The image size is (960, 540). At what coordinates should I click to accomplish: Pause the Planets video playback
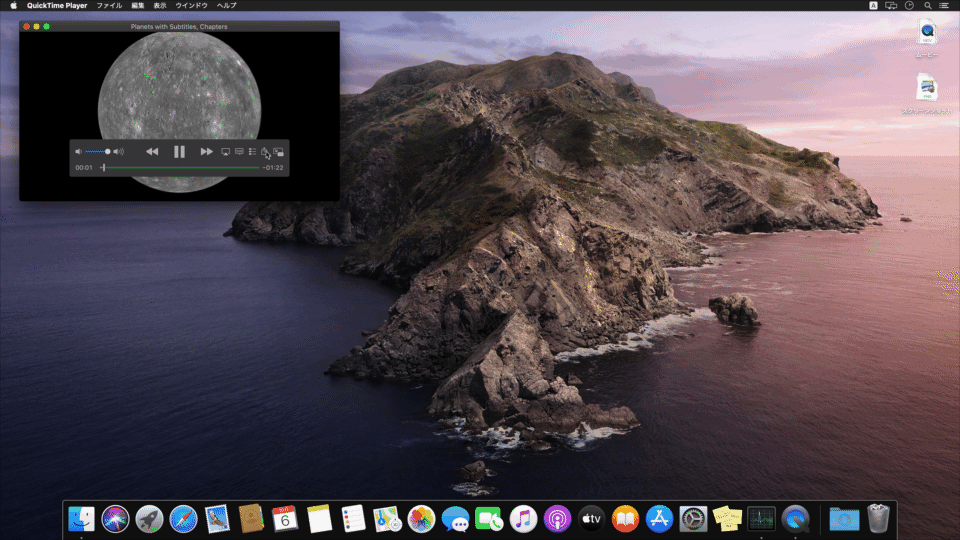click(x=179, y=152)
